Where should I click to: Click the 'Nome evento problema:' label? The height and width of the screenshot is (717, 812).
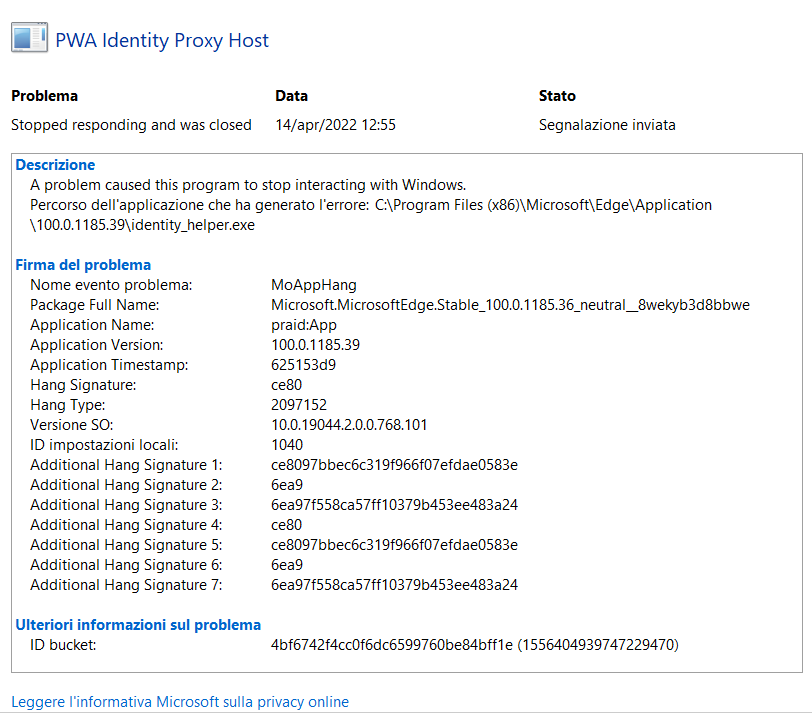point(111,285)
